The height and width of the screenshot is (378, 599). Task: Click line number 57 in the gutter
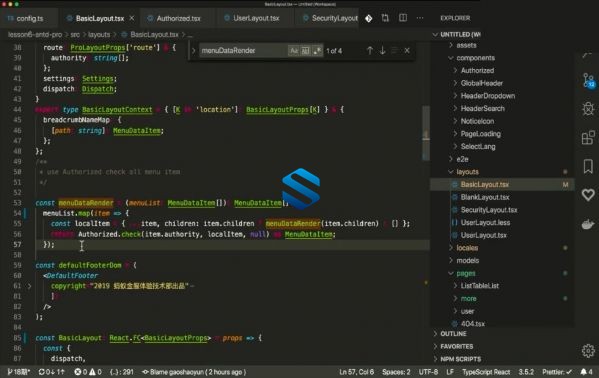(17, 244)
